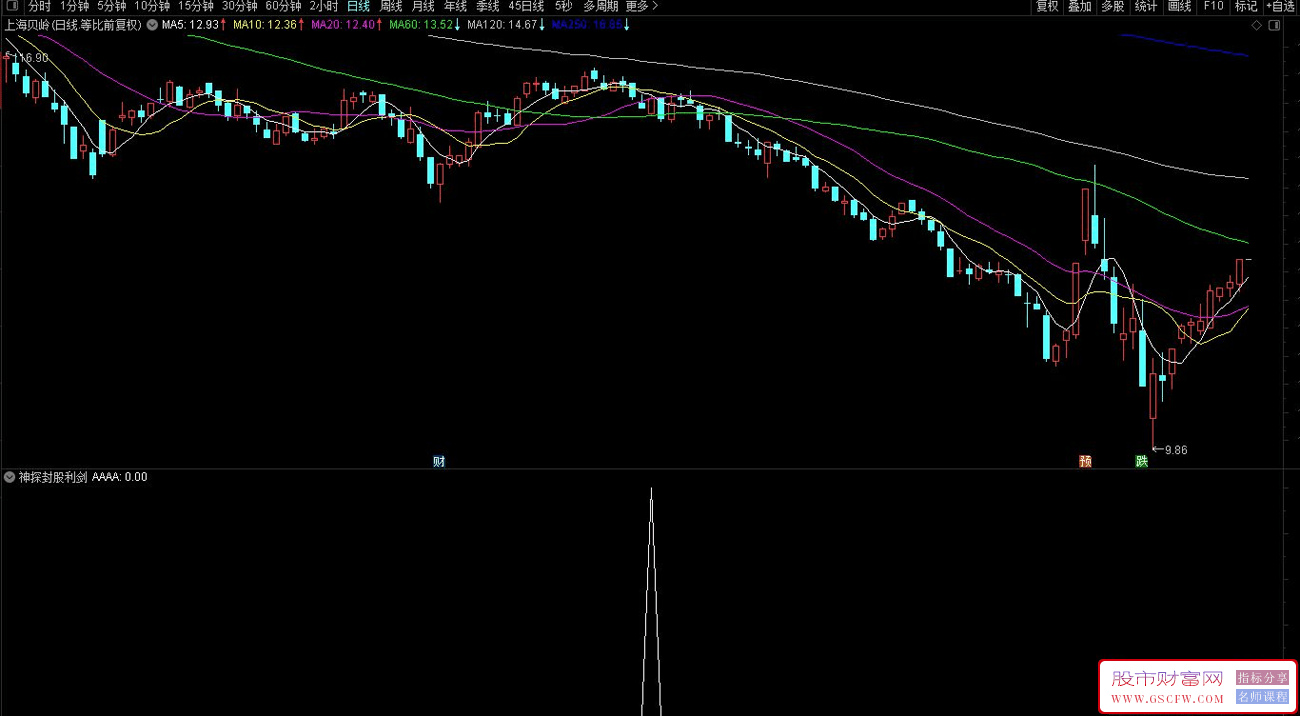Image resolution: width=1300 pixels, height=716 pixels.
Task: Select the 5秒 period tab
Action: (563, 6)
